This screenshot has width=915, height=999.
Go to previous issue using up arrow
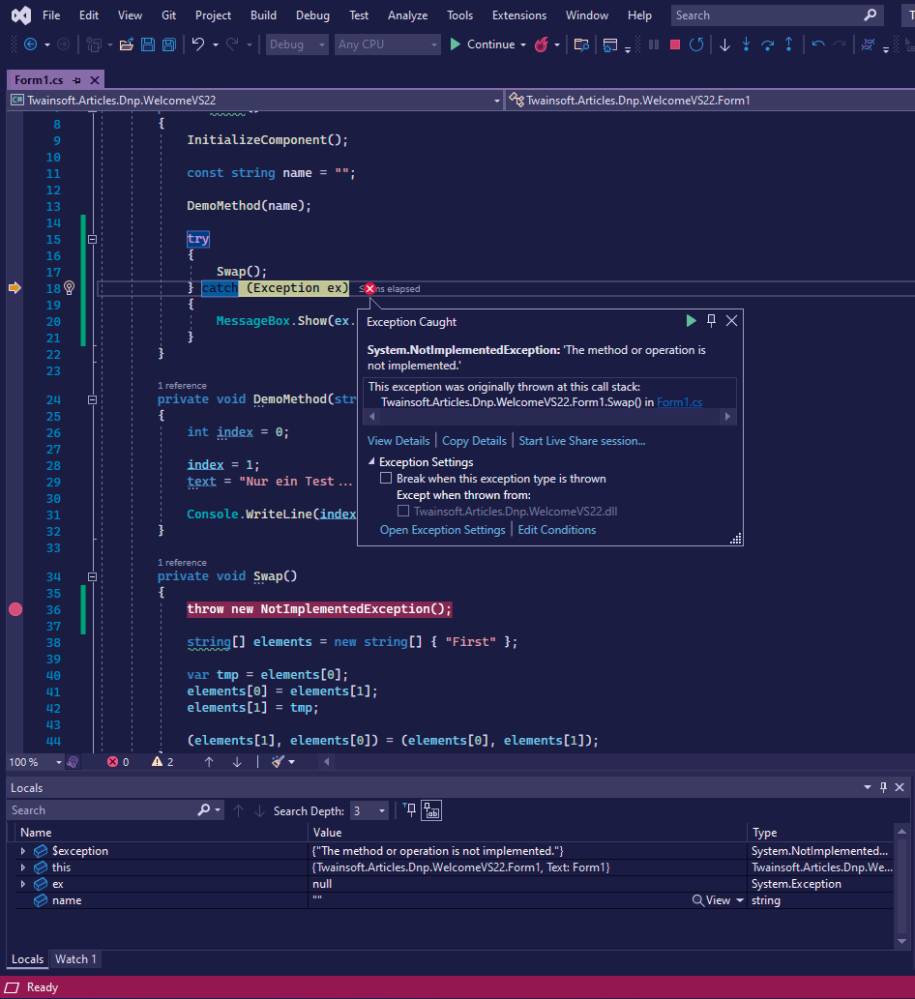pyautogui.click(x=209, y=762)
